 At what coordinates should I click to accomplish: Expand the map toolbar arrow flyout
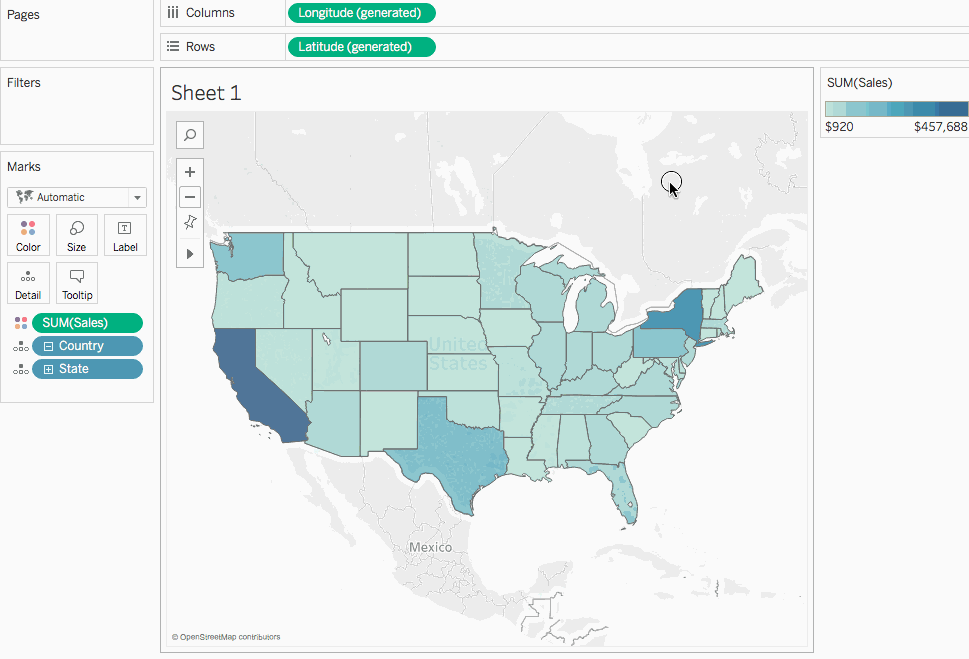pos(190,254)
